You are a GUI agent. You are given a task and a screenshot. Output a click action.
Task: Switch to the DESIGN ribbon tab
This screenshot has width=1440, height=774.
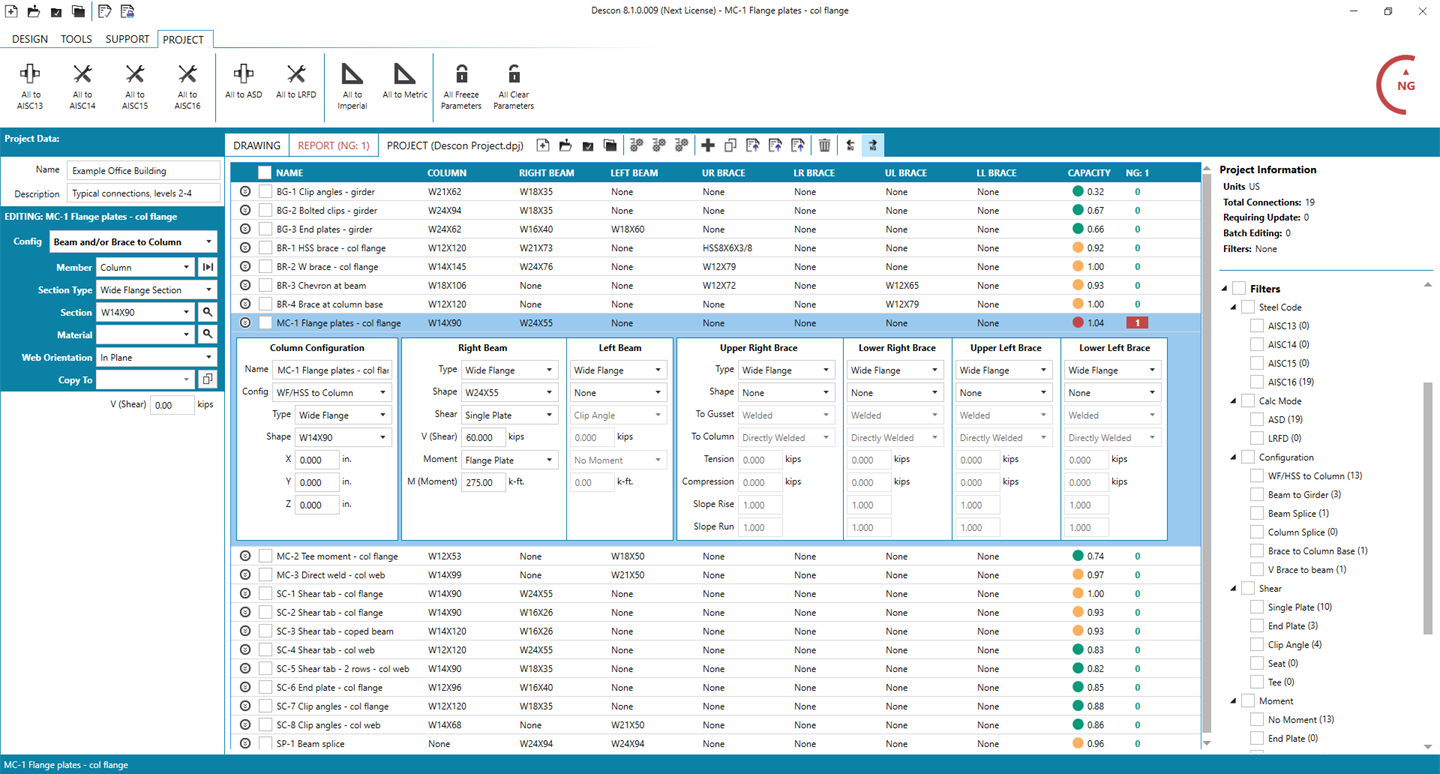click(x=30, y=40)
